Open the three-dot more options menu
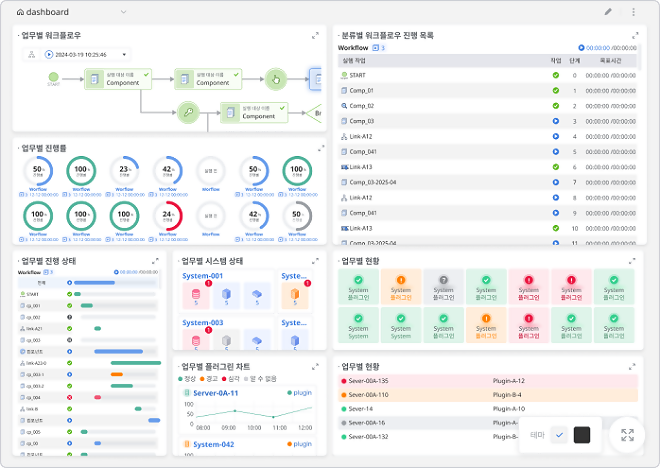660x468 pixels. click(x=633, y=12)
